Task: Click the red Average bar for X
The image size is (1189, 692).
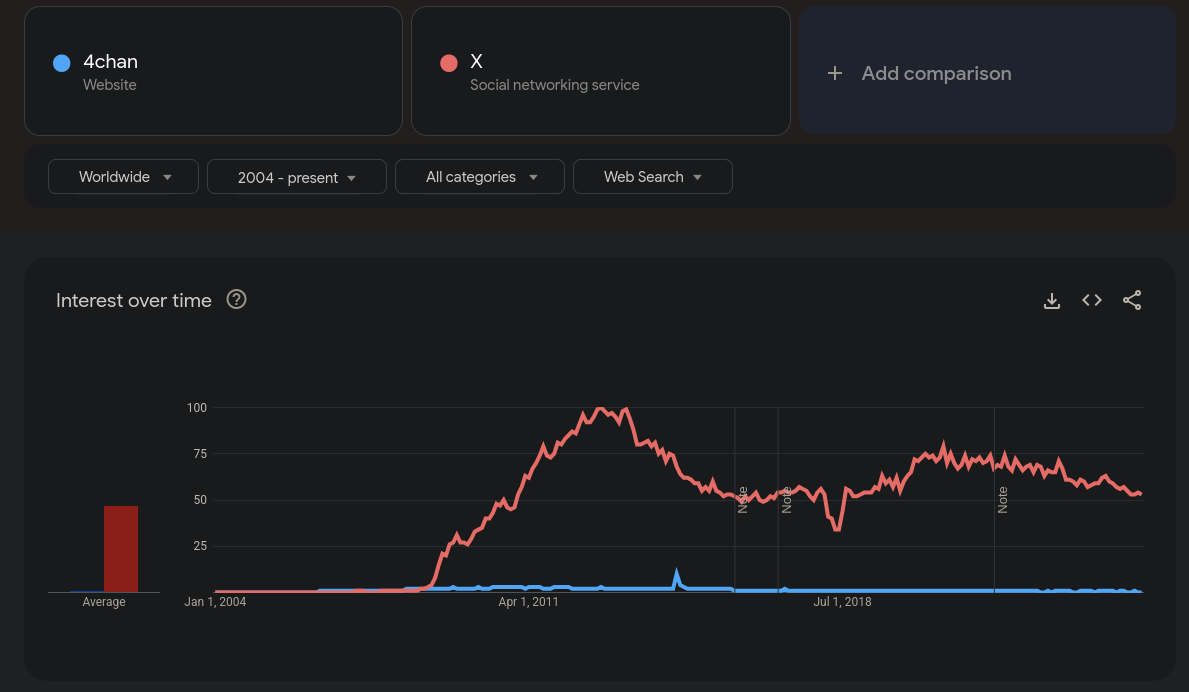Action: (x=121, y=549)
